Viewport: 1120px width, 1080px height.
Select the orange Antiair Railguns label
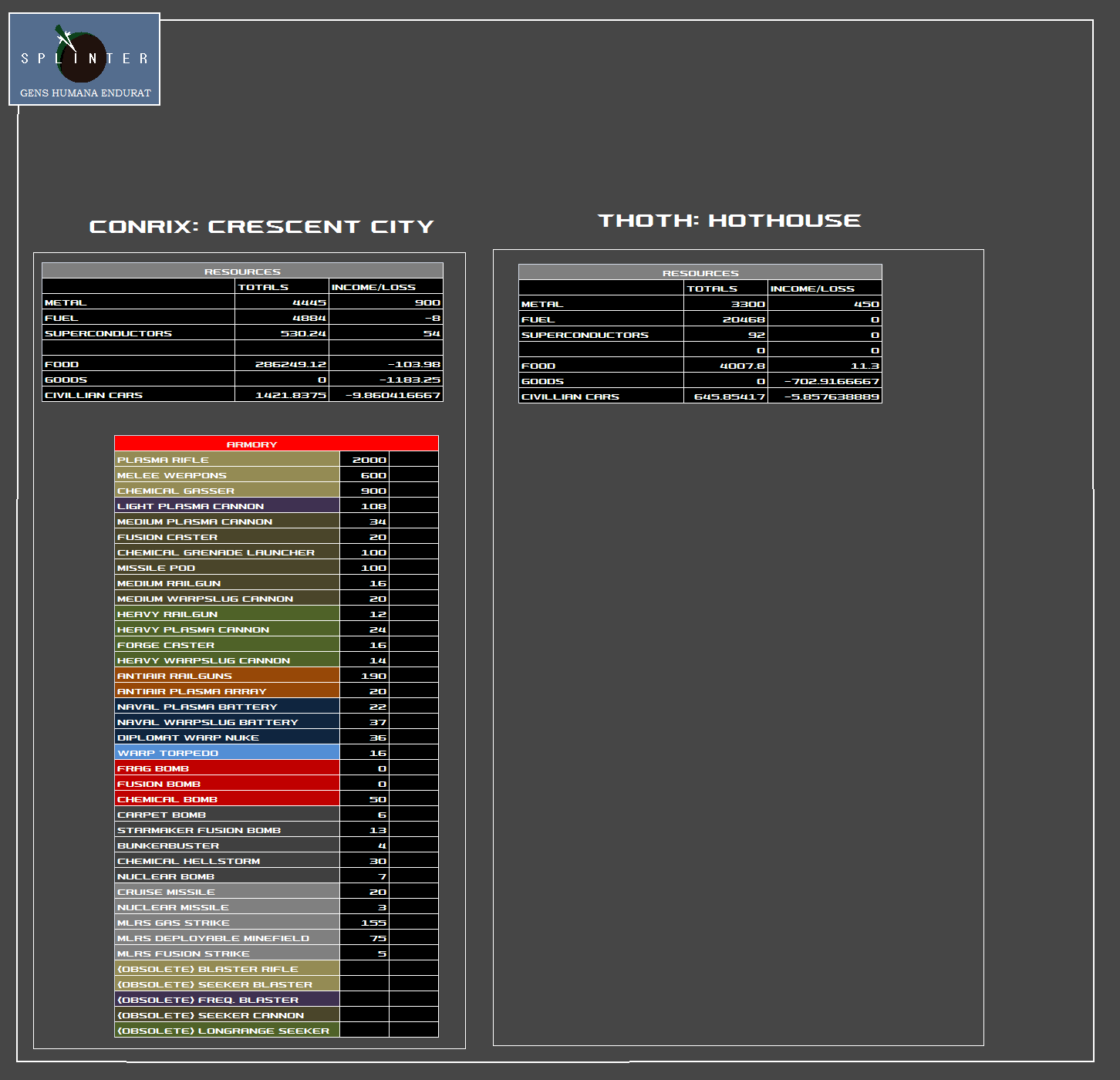[x=227, y=676]
